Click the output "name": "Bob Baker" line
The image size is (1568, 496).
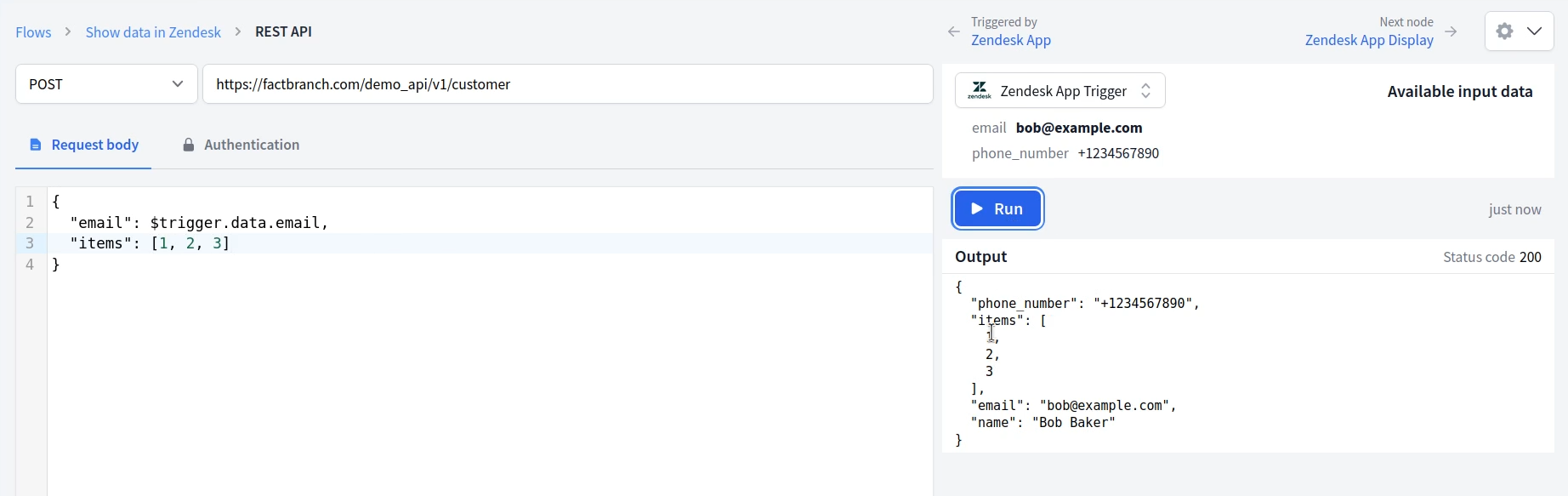click(1042, 423)
